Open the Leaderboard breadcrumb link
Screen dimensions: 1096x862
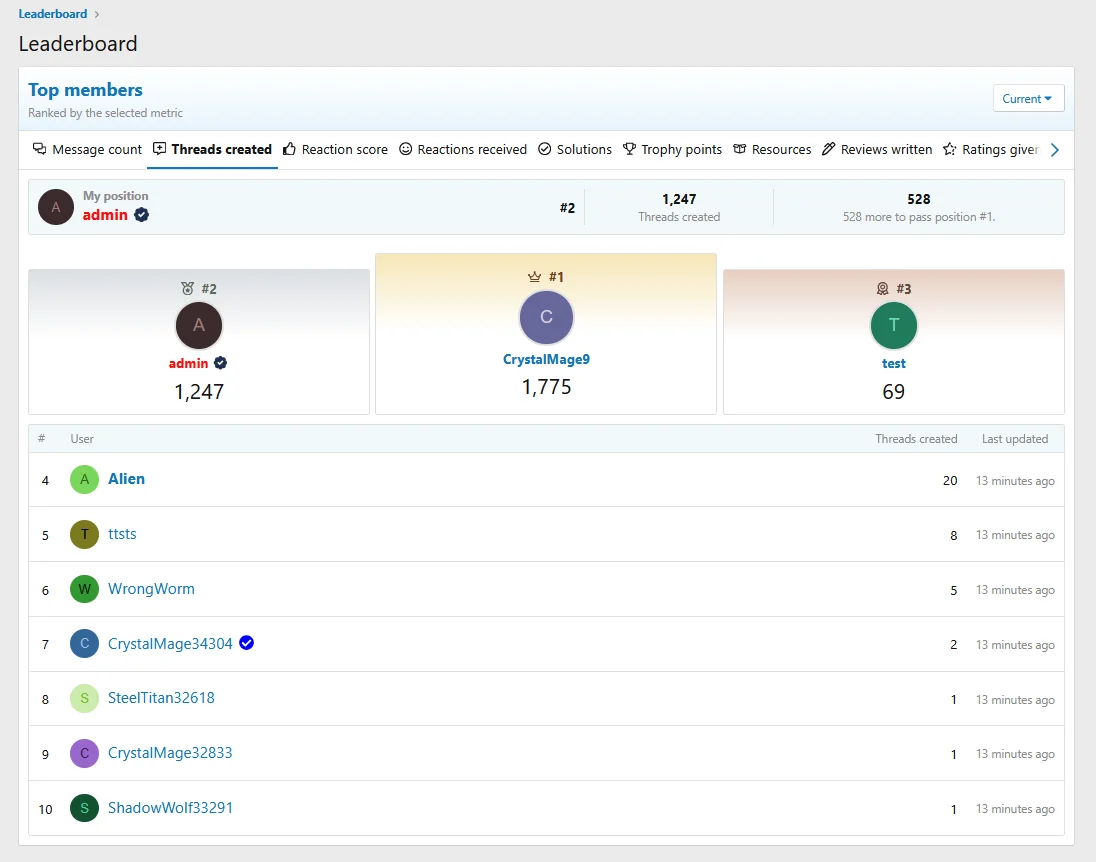tap(52, 14)
